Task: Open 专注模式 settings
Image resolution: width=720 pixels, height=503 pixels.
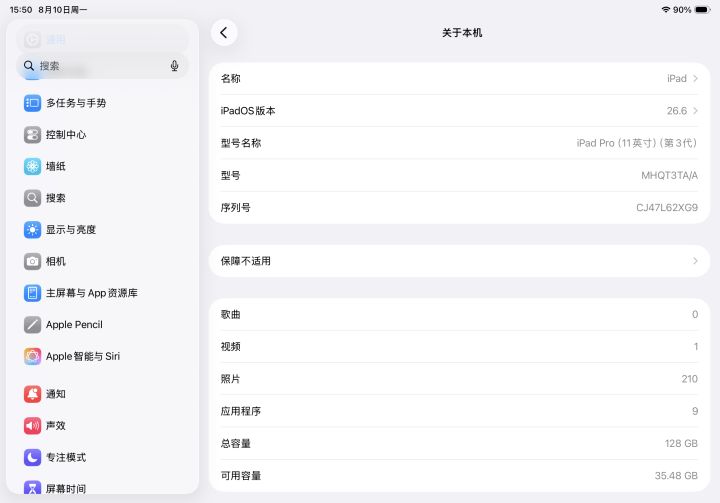Action: click(102, 458)
